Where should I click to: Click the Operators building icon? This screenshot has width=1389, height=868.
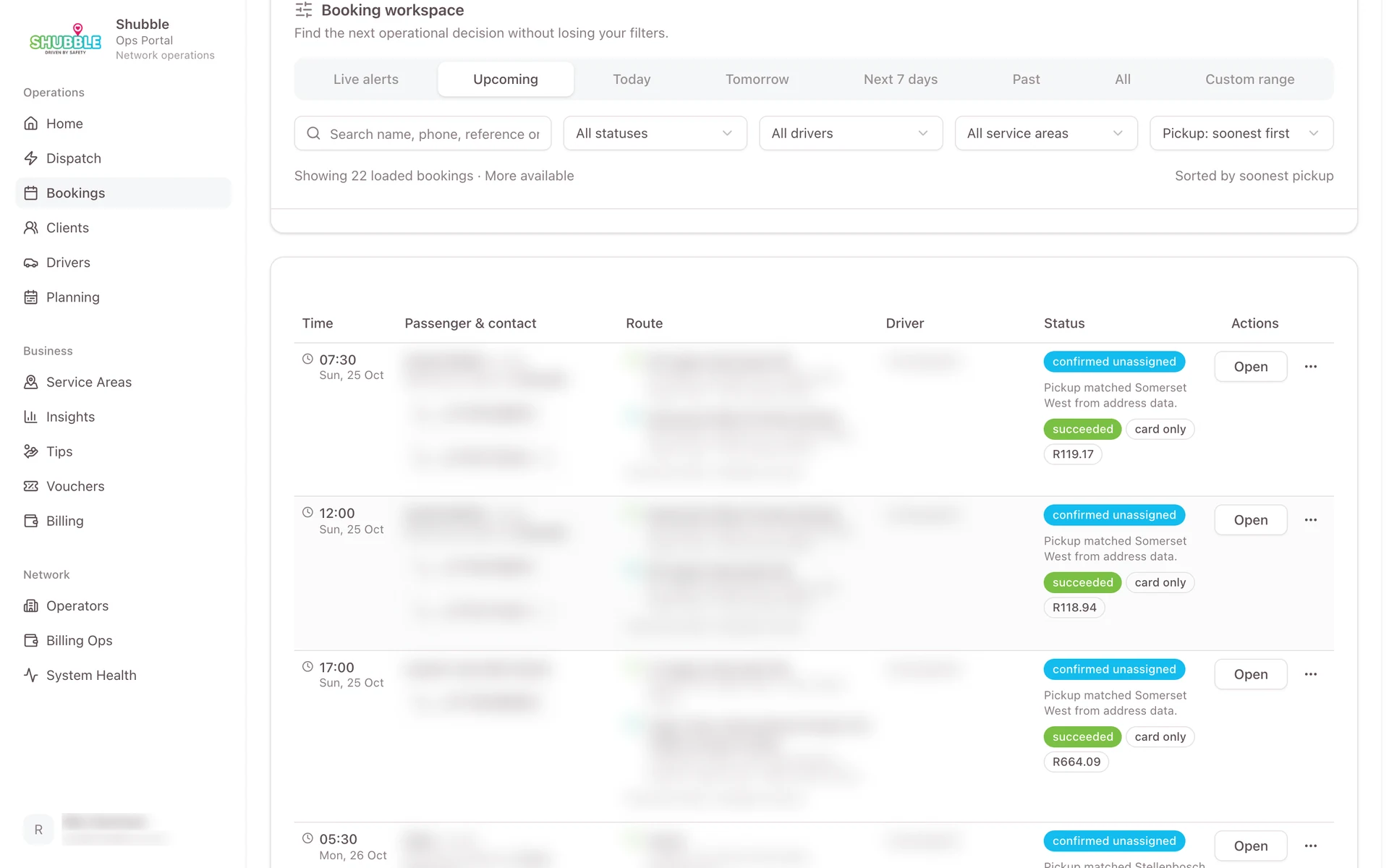(30, 606)
